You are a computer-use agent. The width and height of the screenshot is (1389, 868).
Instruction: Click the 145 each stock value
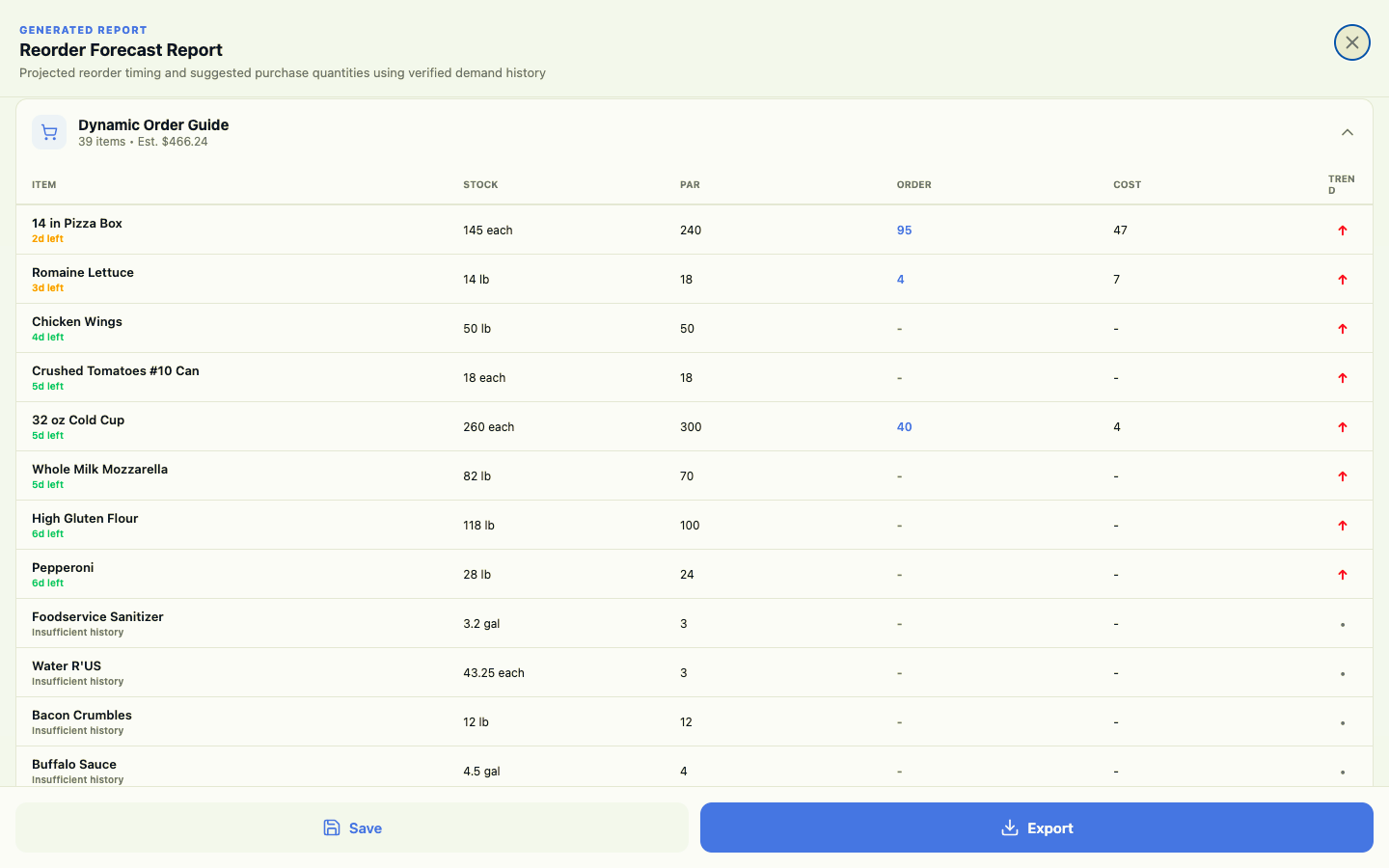pyautogui.click(x=487, y=231)
